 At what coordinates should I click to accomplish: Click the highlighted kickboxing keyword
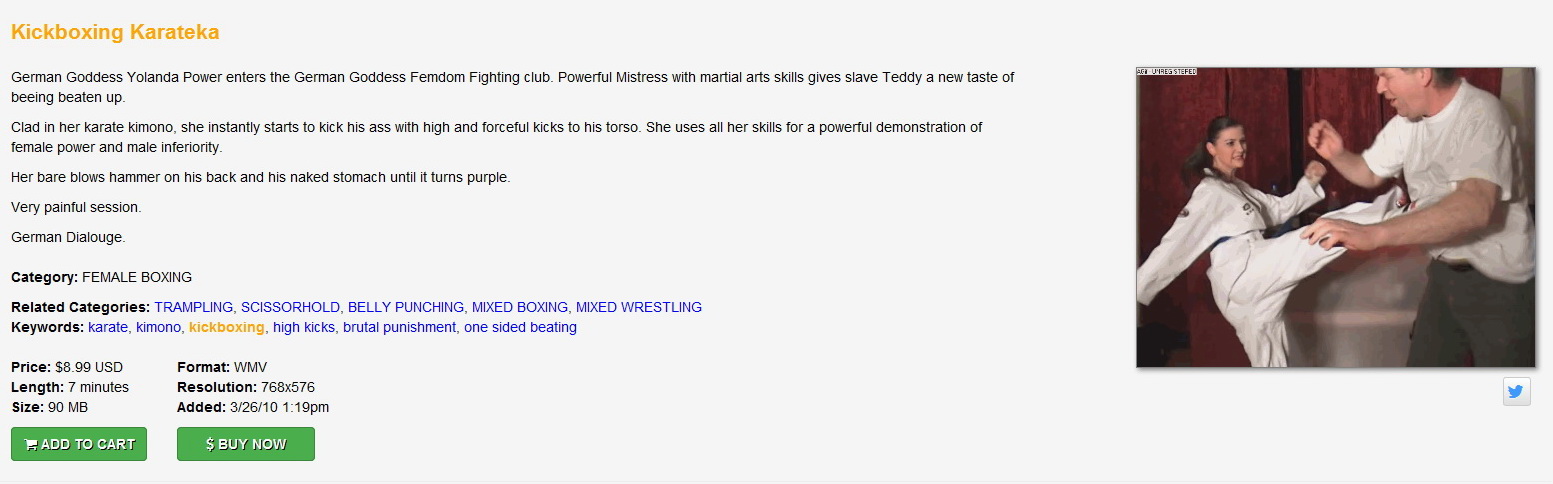[227, 327]
